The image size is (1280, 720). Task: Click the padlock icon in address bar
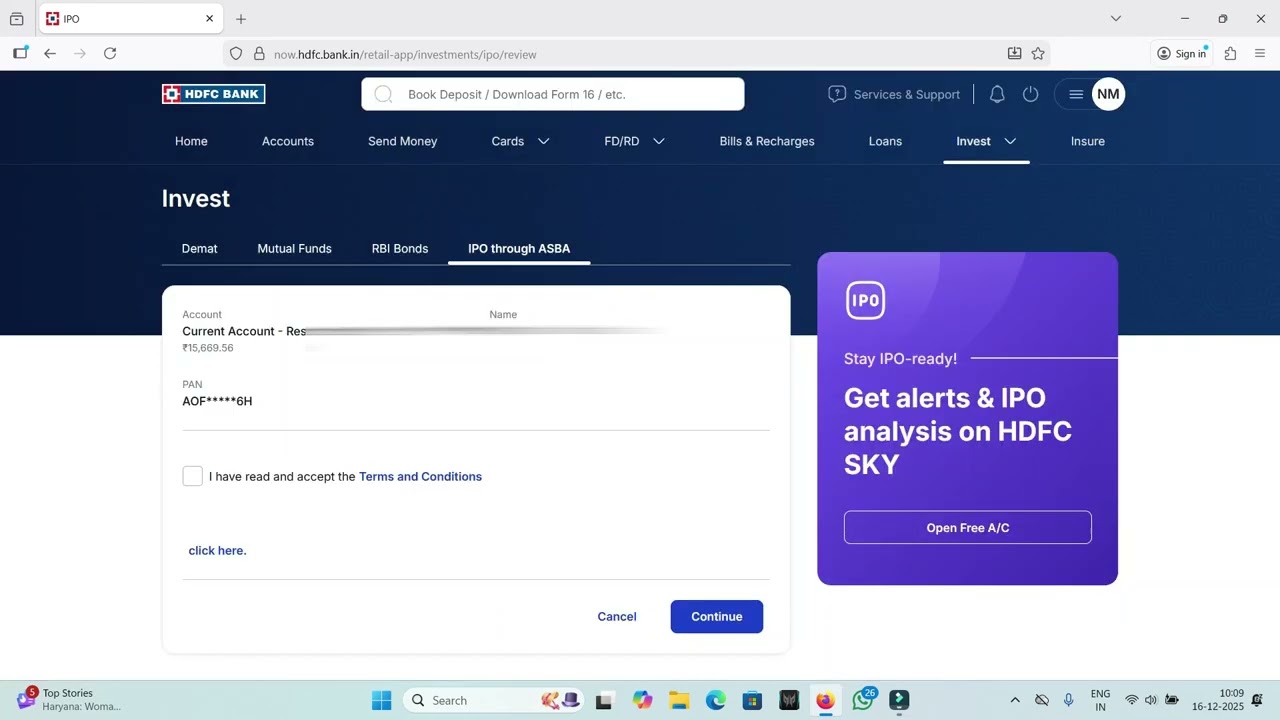pyautogui.click(x=259, y=54)
